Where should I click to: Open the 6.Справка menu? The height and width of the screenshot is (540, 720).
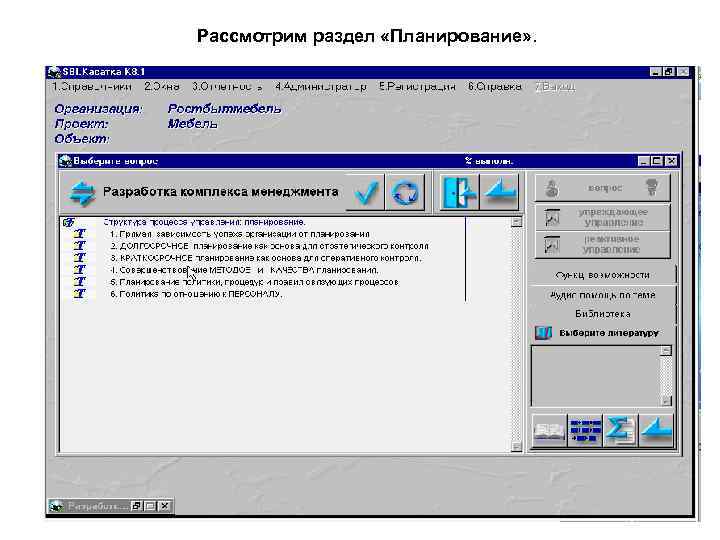pyautogui.click(x=495, y=87)
